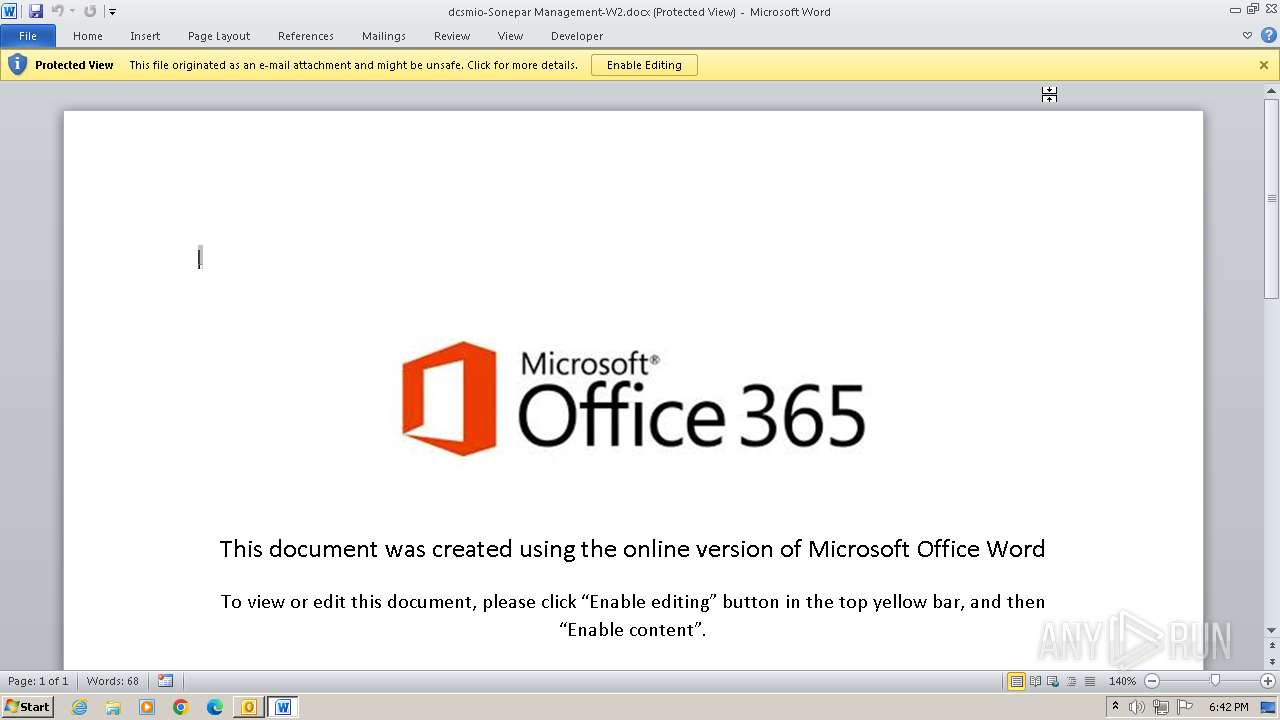This screenshot has height=720, width=1280.
Task: Click the Redo icon in Quick Access Toolbar
Action: point(90,11)
